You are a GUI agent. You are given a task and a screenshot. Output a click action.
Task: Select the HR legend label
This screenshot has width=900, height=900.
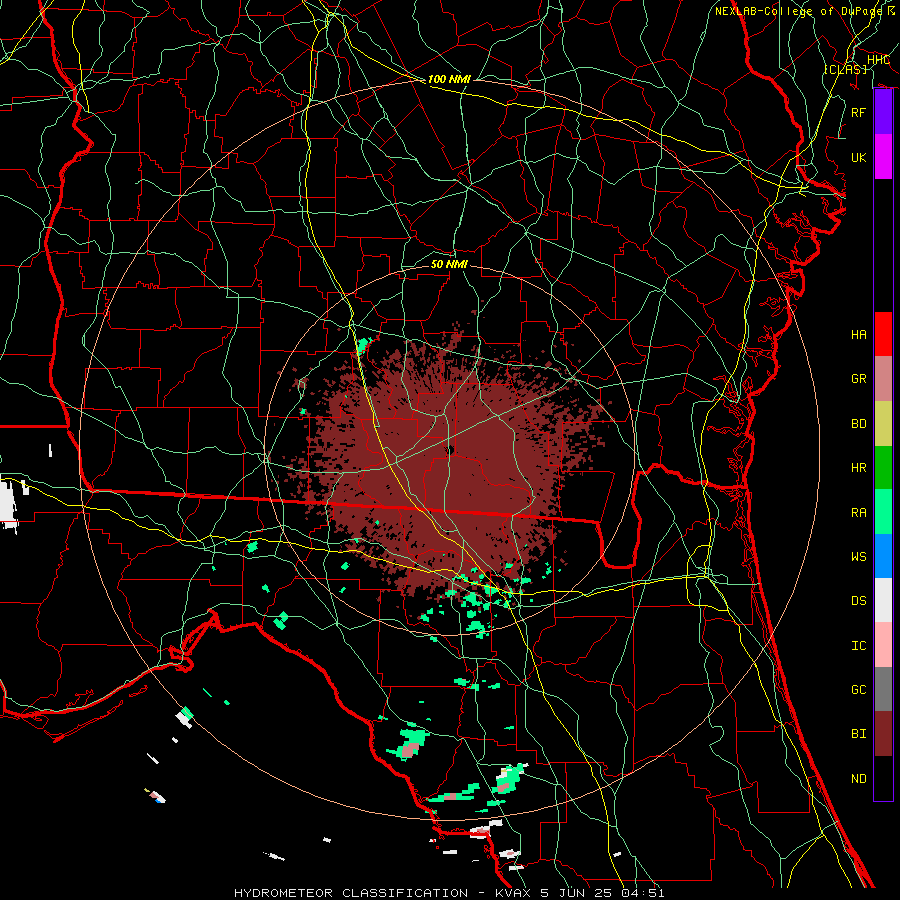(858, 468)
